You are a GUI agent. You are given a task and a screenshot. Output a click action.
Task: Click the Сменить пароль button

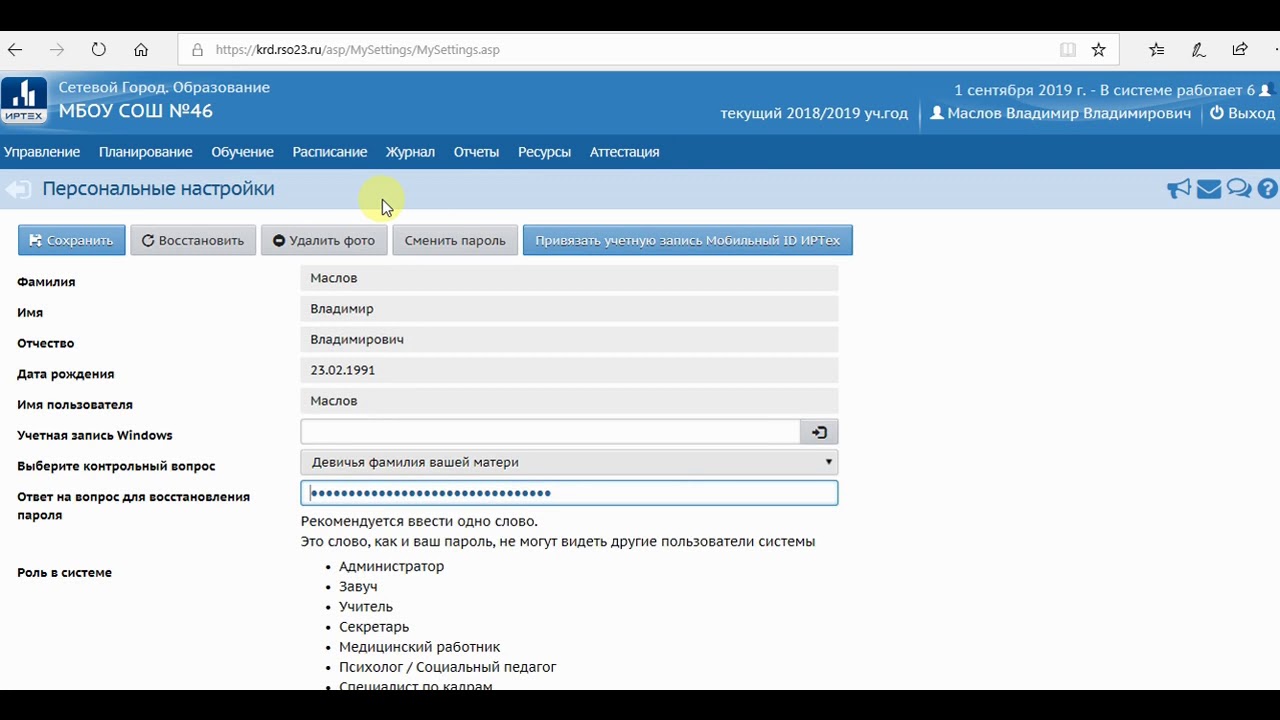455,240
